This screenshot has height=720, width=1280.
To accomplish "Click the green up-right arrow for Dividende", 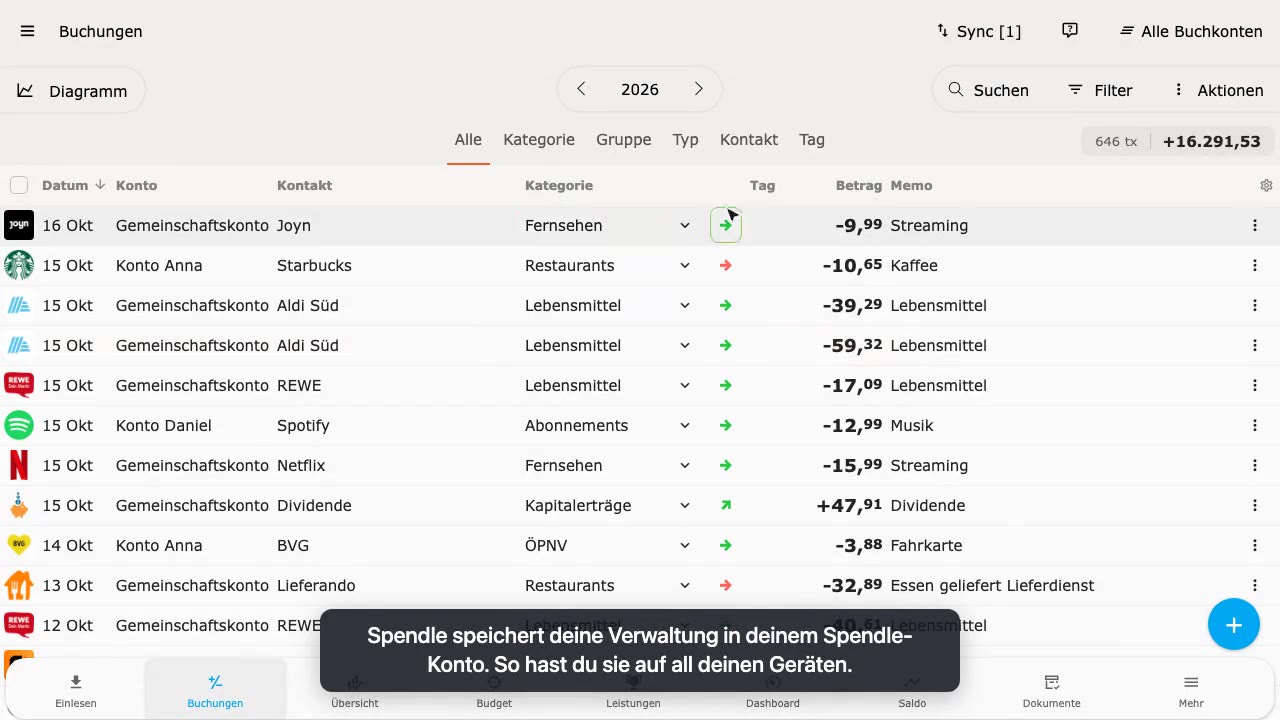I will point(726,505).
